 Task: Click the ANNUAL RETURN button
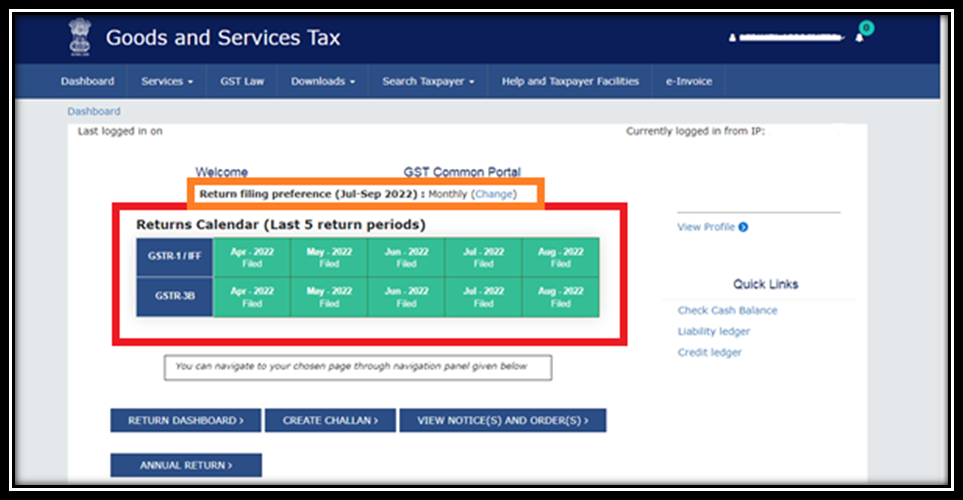click(x=185, y=465)
